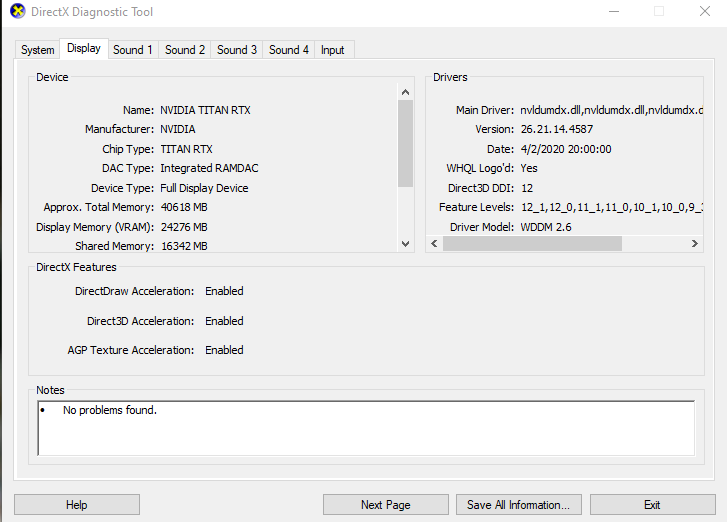Click Direct3D DDI value '12'
The image size is (727, 522).
point(527,188)
